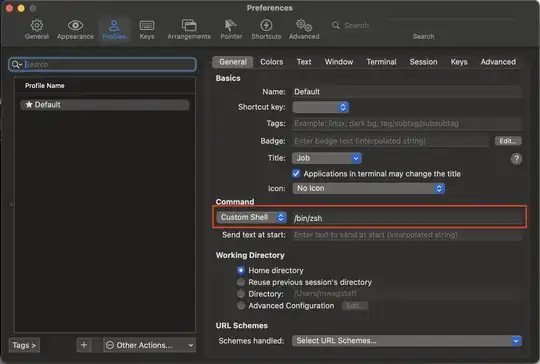Image resolution: width=540 pixels, height=364 pixels.
Task: Open the Pointer preferences icon
Action: tap(231, 25)
